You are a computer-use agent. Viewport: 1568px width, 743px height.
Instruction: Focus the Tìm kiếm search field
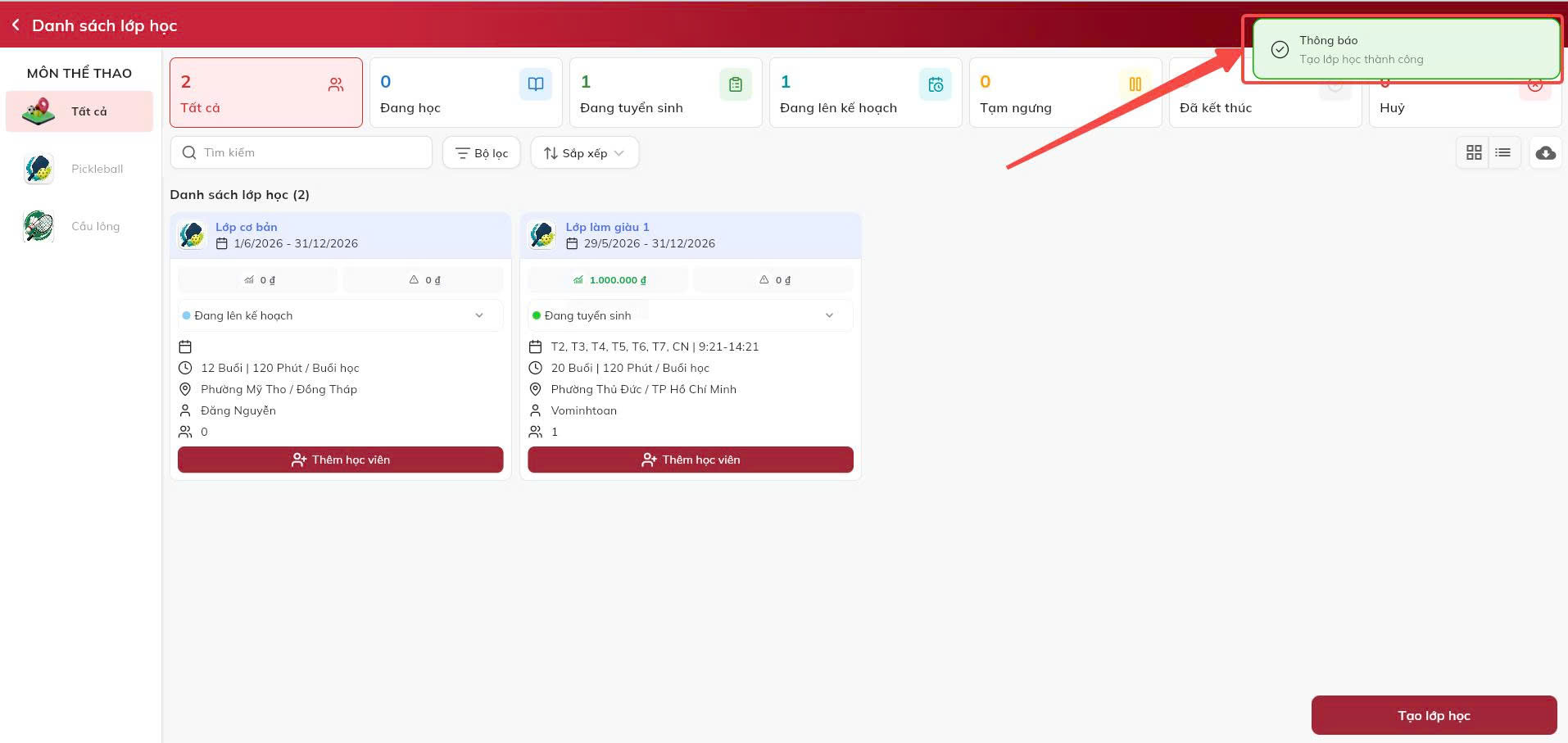tap(301, 152)
